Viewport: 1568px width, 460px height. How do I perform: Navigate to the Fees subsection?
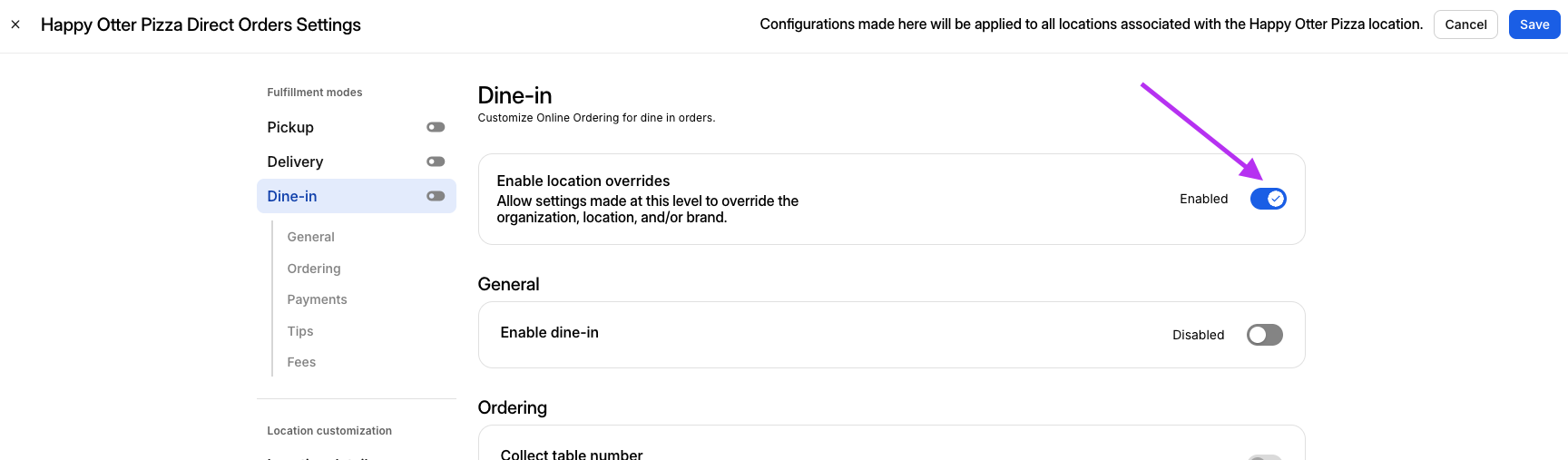[301, 362]
